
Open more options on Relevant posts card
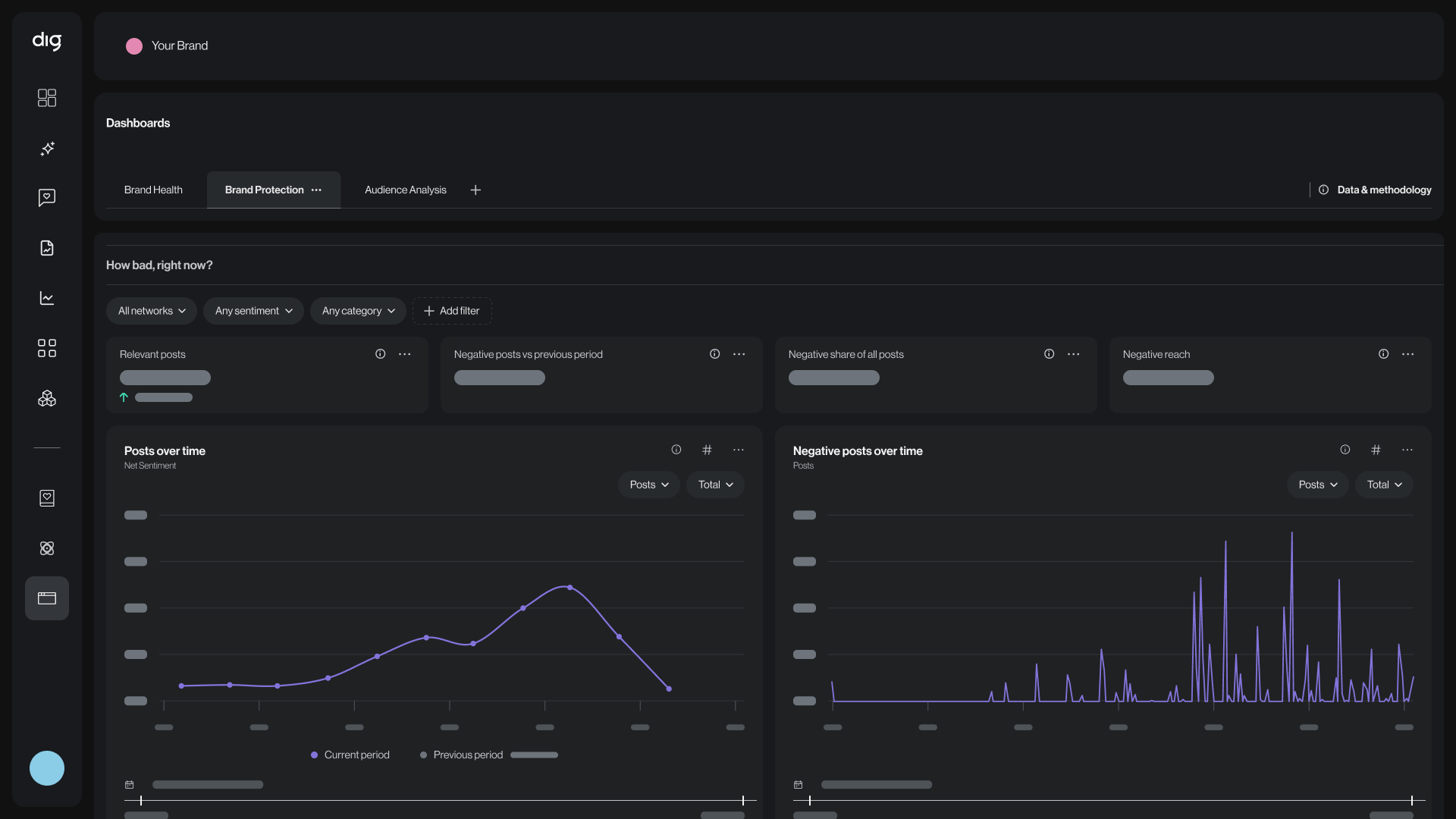click(405, 354)
